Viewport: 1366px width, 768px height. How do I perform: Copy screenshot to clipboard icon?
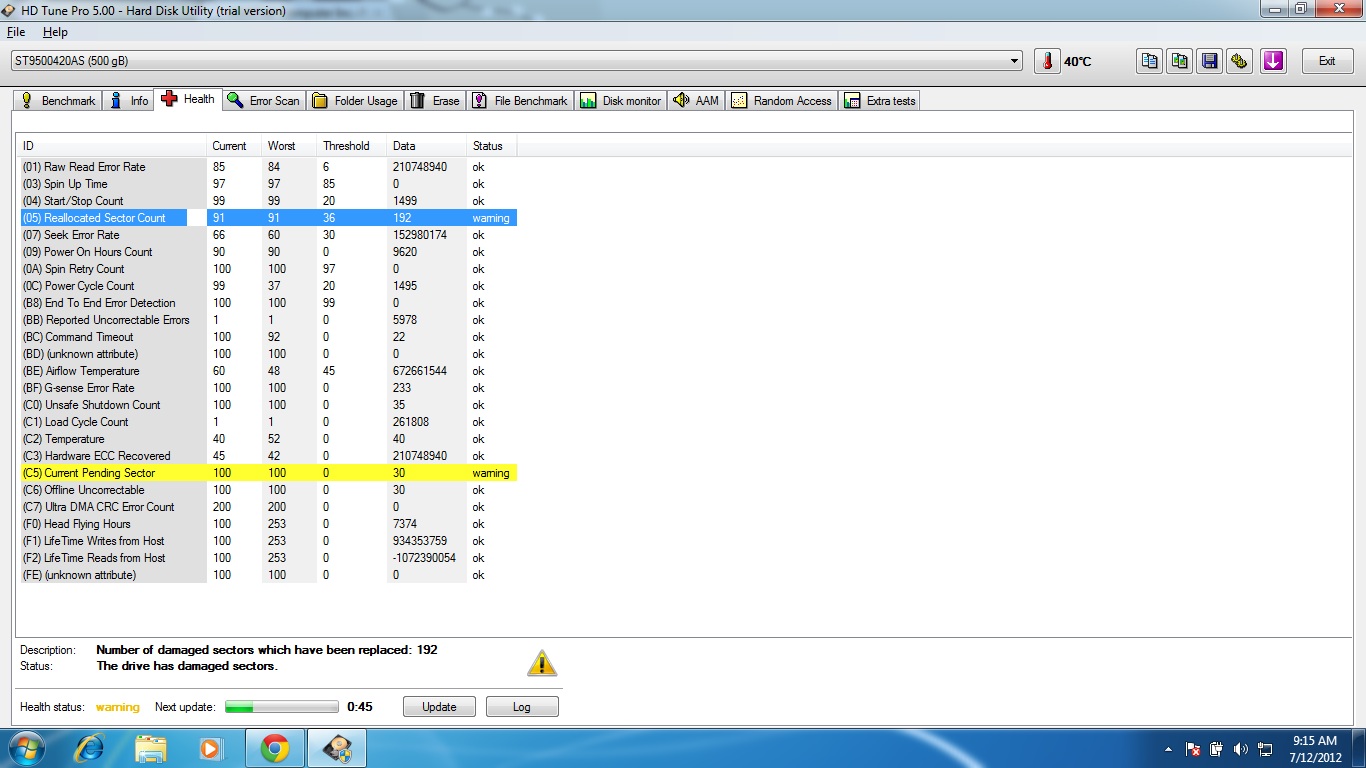coord(1180,61)
